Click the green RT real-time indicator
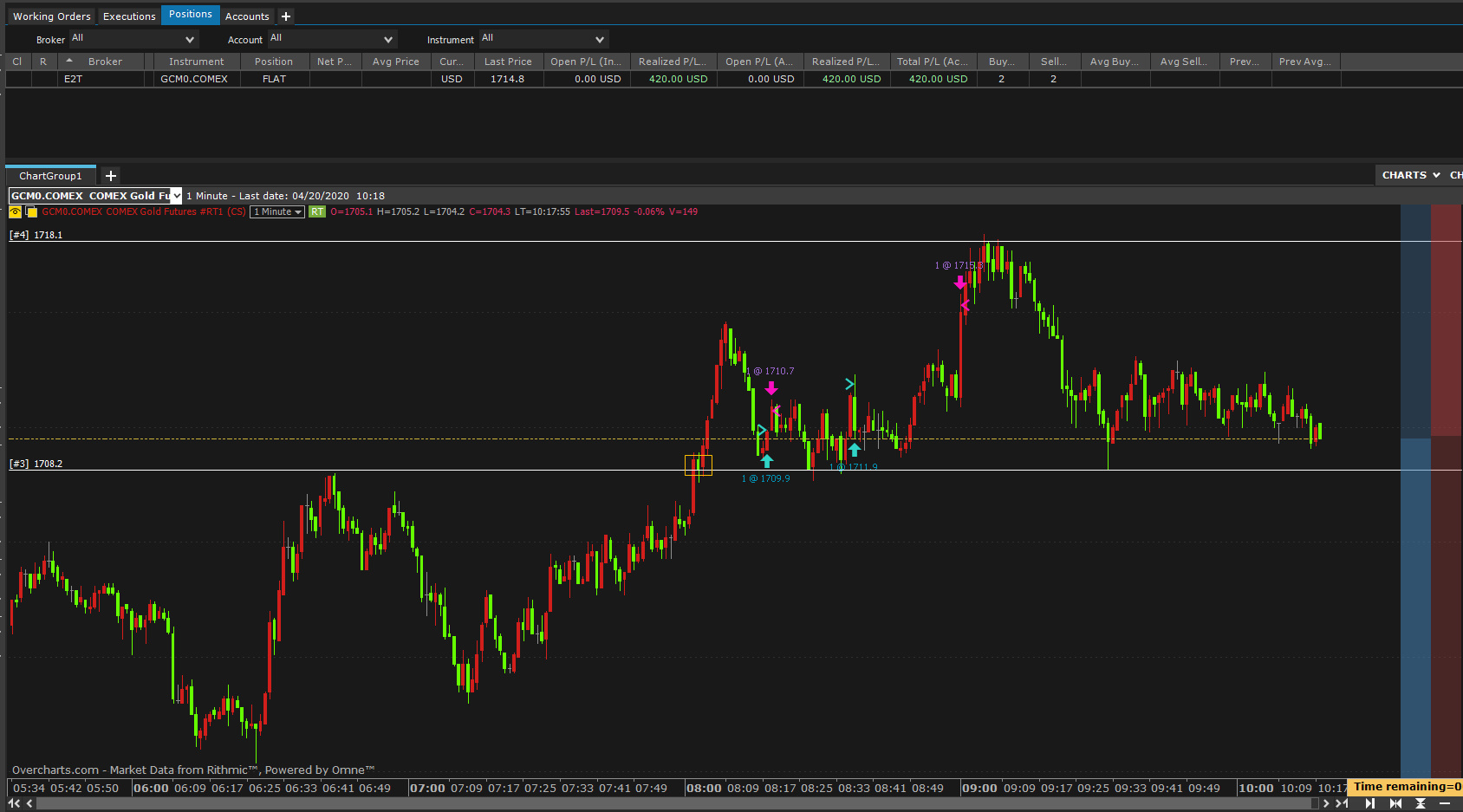 (317, 212)
